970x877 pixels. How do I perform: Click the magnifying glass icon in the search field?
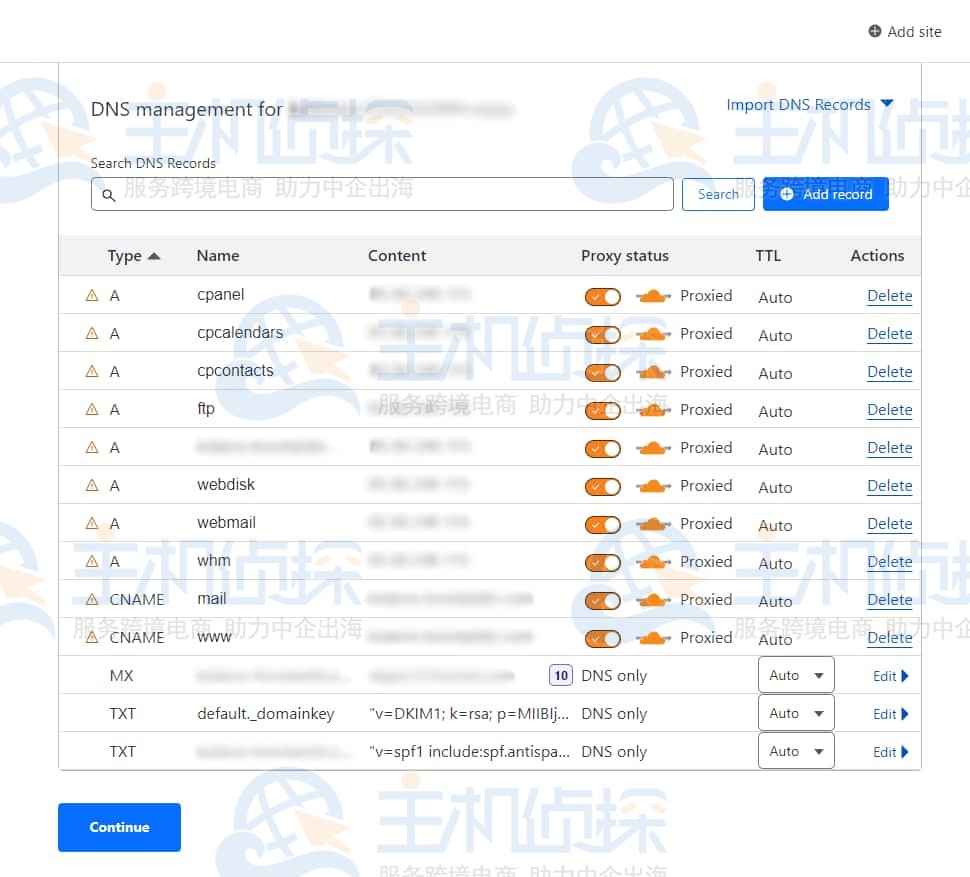click(x=110, y=195)
